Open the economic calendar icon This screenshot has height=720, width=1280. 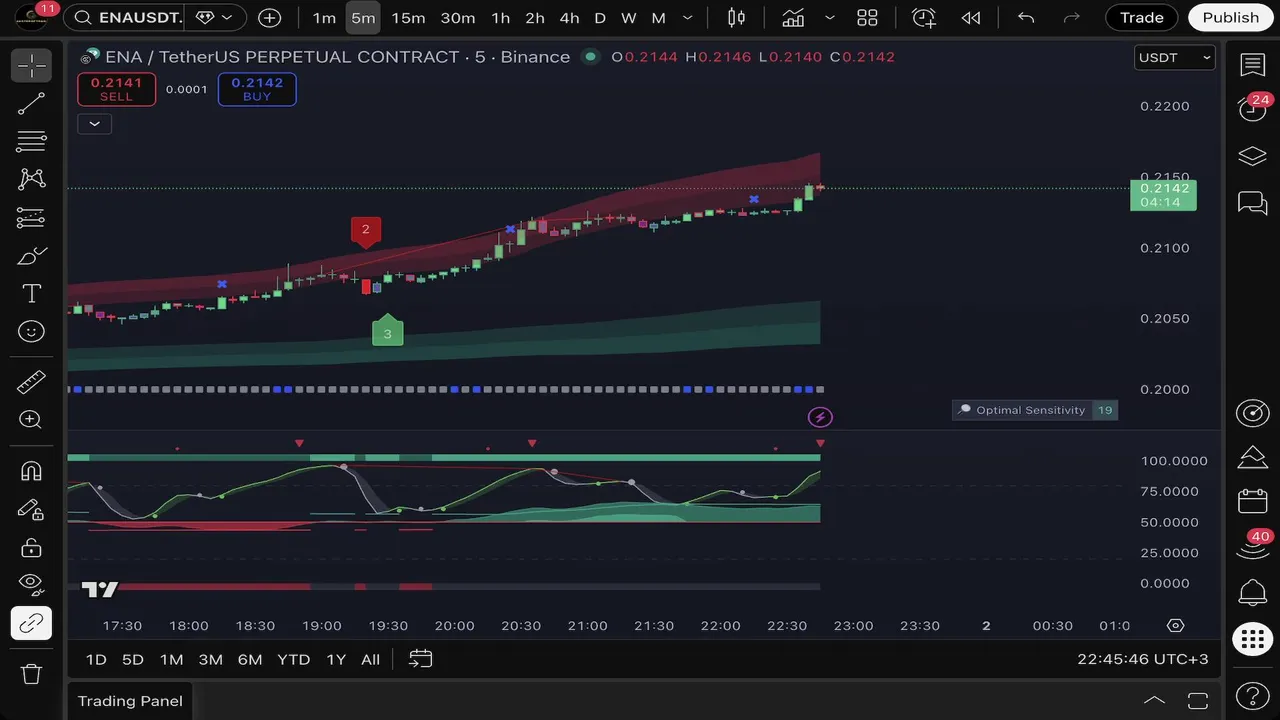click(x=1253, y=501)
